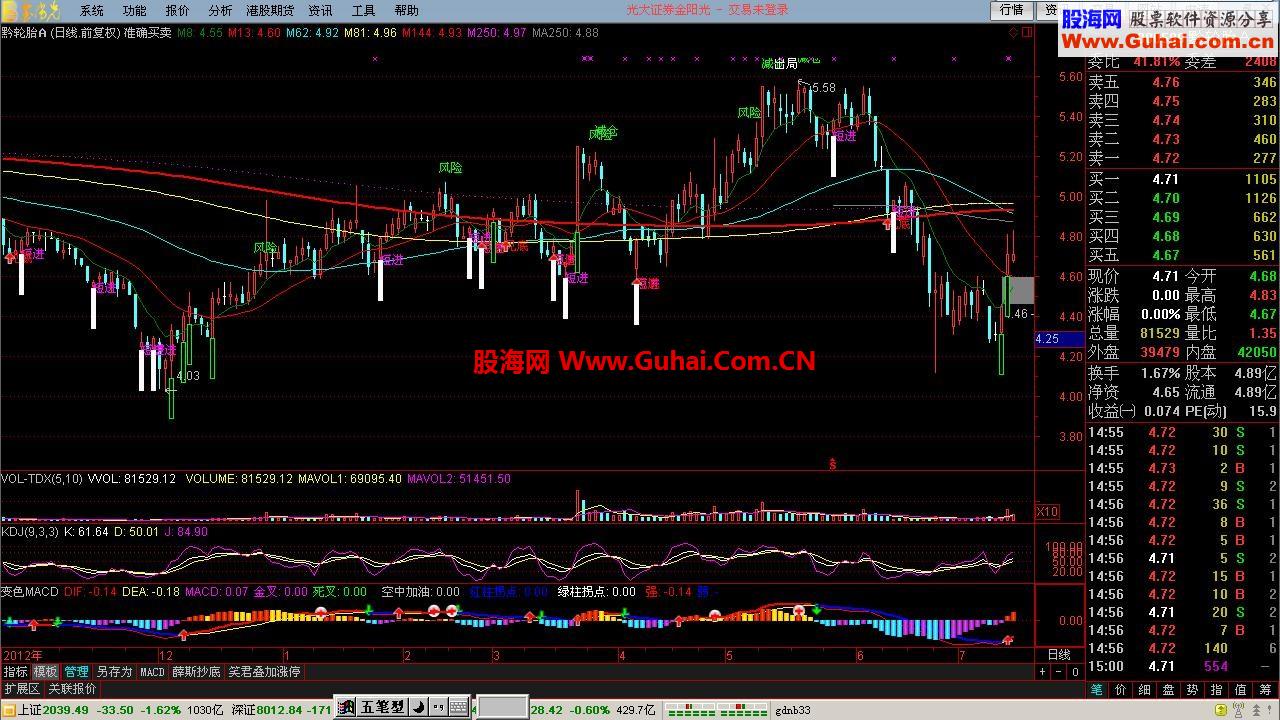Click the 4.03 low price annotation
This screenshot has width=1280, height=720.
tap(188, 376)
